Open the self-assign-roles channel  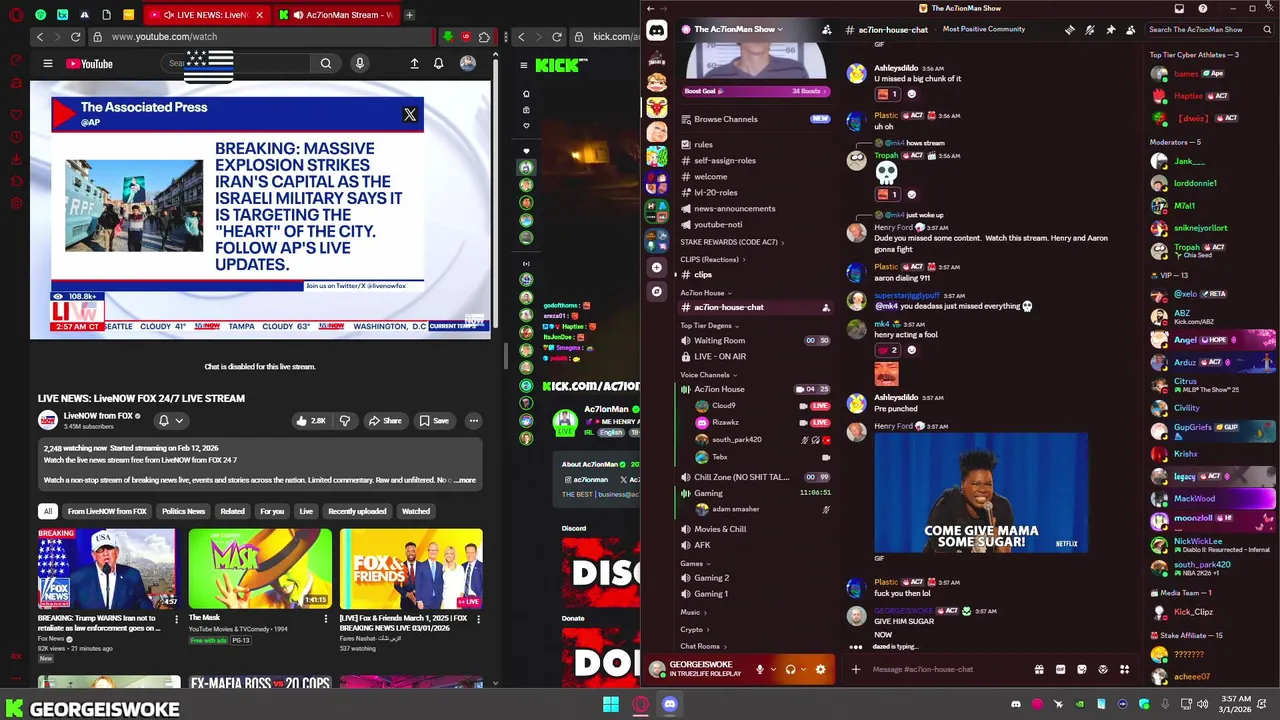pos(724,161)
